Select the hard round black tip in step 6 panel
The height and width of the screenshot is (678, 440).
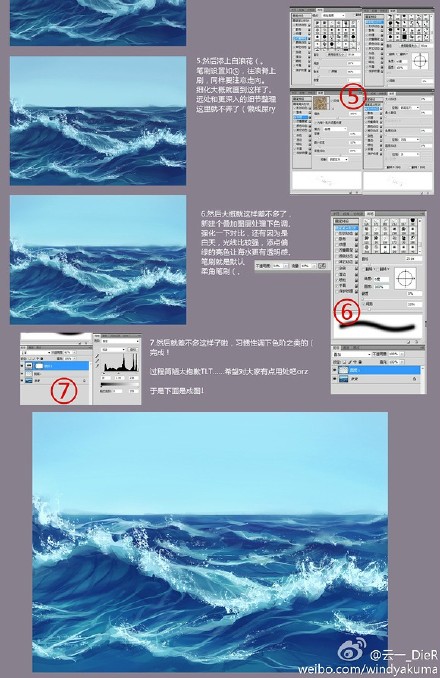[x=412, y=221]
